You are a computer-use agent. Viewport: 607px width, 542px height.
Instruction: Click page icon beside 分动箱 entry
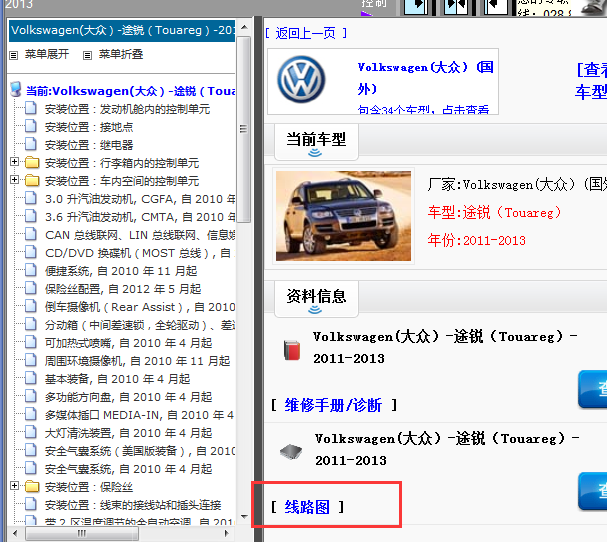coord(31,324)
